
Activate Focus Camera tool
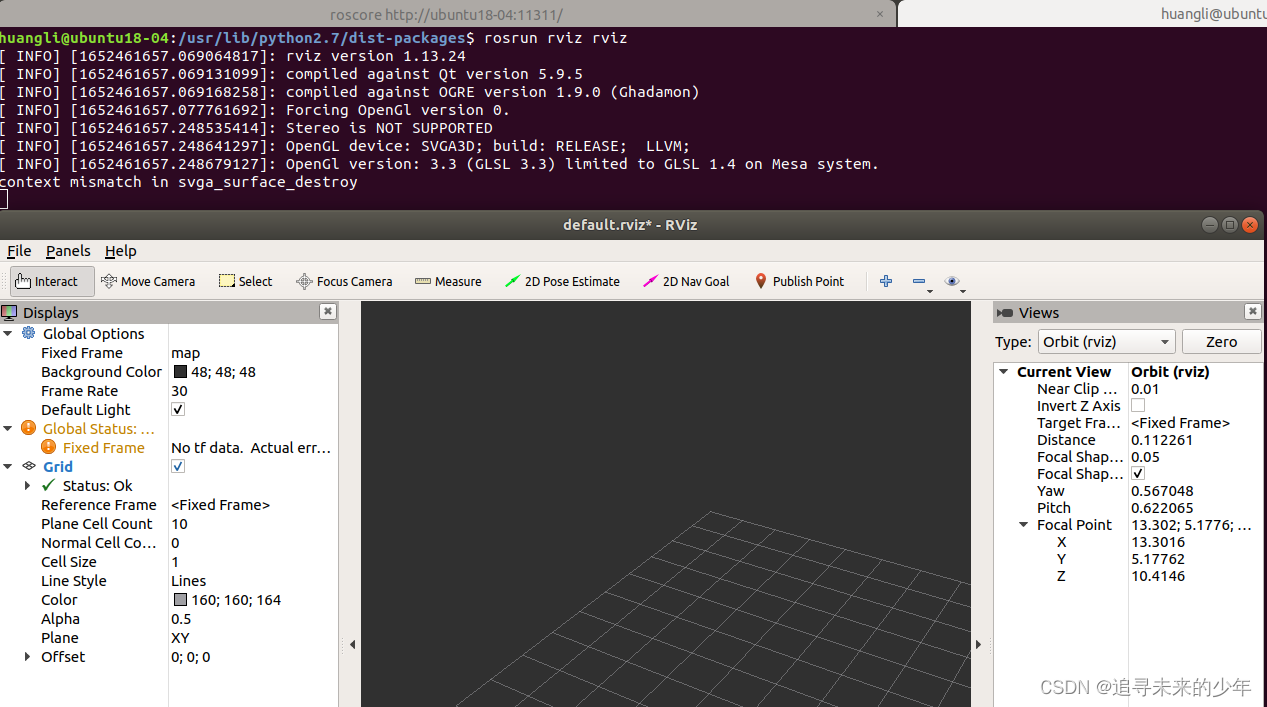[344, 281]
